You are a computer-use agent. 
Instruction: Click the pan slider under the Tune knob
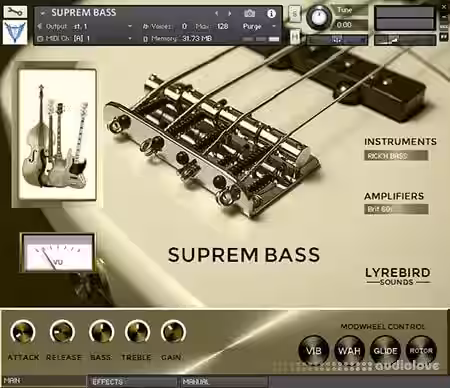point(337,40)
